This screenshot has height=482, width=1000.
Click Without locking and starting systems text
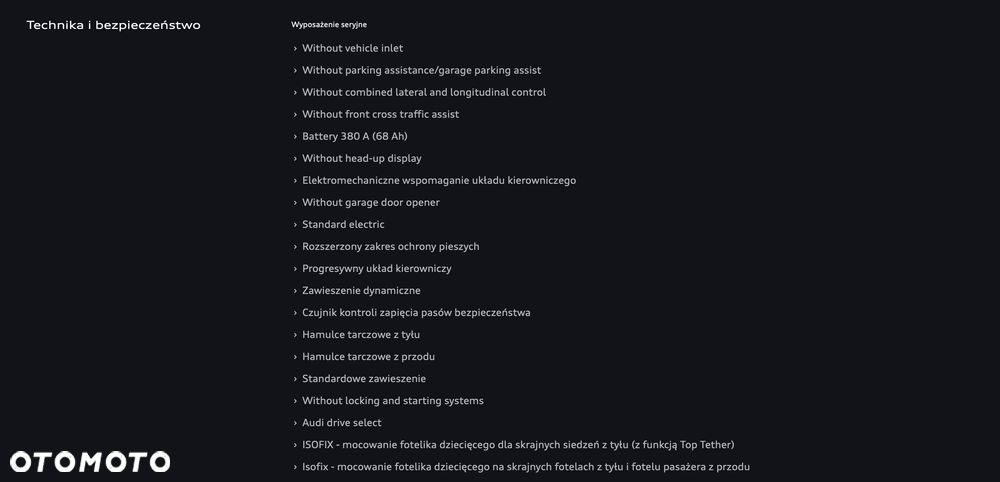[392, 400]
